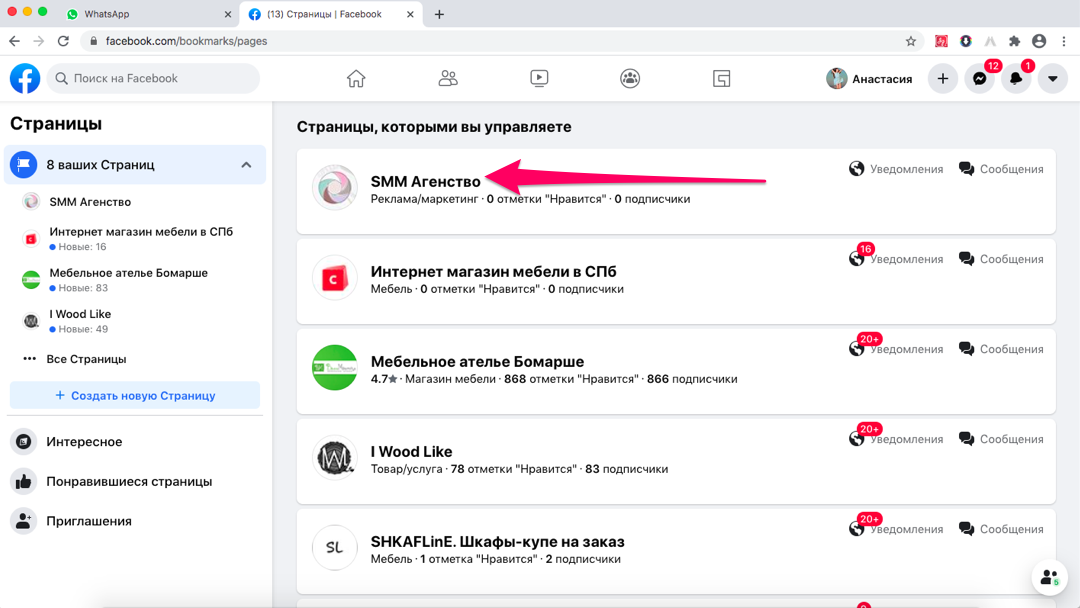Click 'Создать новую Страницу' button
1080x608 pixels.
pyautogui.click(x=135, y=396)
